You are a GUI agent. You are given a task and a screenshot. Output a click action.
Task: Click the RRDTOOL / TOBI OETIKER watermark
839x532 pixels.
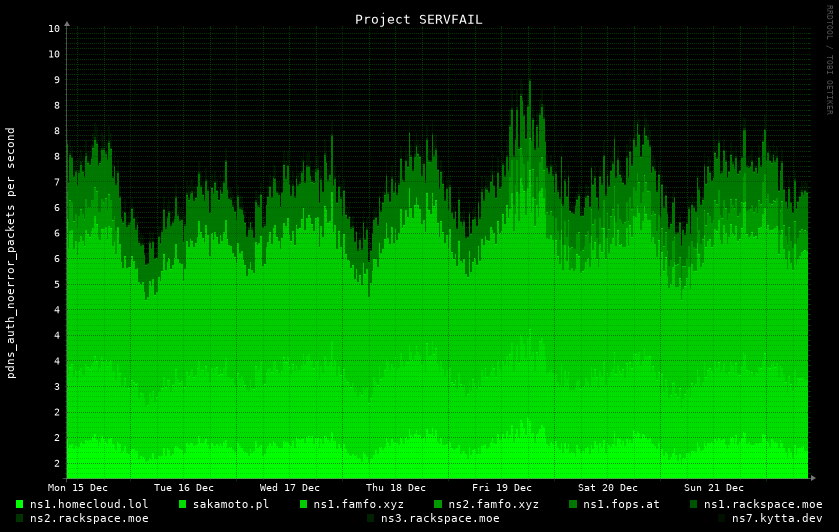pos(829,60)
